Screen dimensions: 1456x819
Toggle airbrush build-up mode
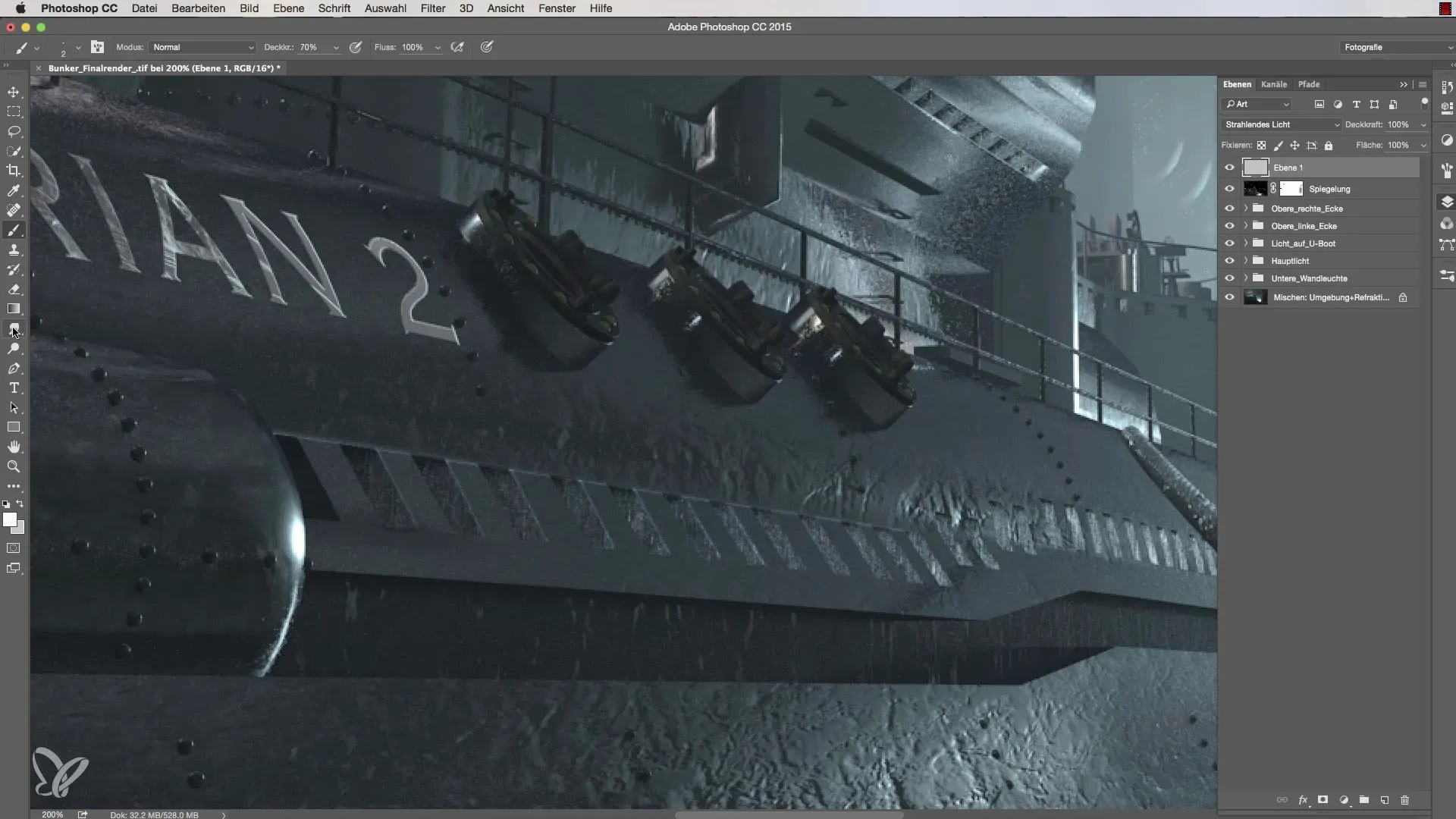click(457, 47)
